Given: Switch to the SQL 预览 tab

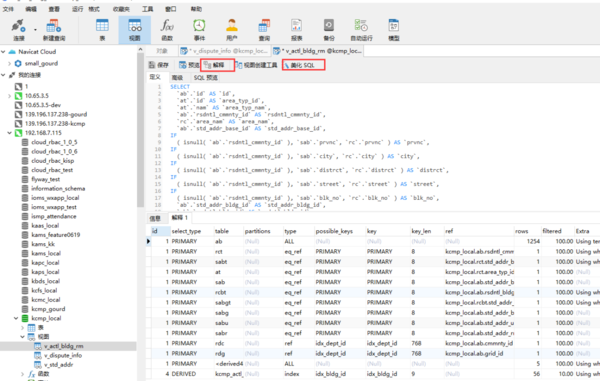Looking at the screenshot, I should pos(205,78).
